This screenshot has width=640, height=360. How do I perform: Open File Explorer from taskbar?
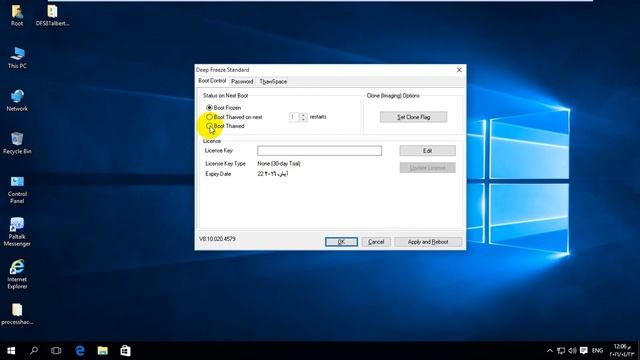tap(102, 351)
